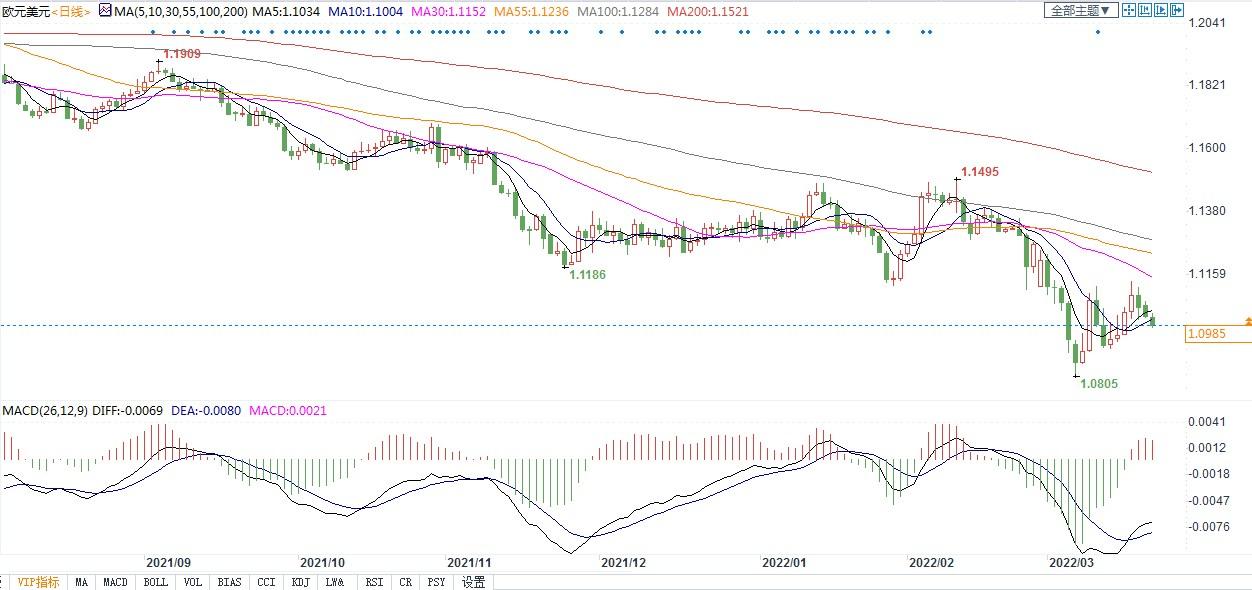Switch to the BOLL indicator tab

click(x=156, y=582)
